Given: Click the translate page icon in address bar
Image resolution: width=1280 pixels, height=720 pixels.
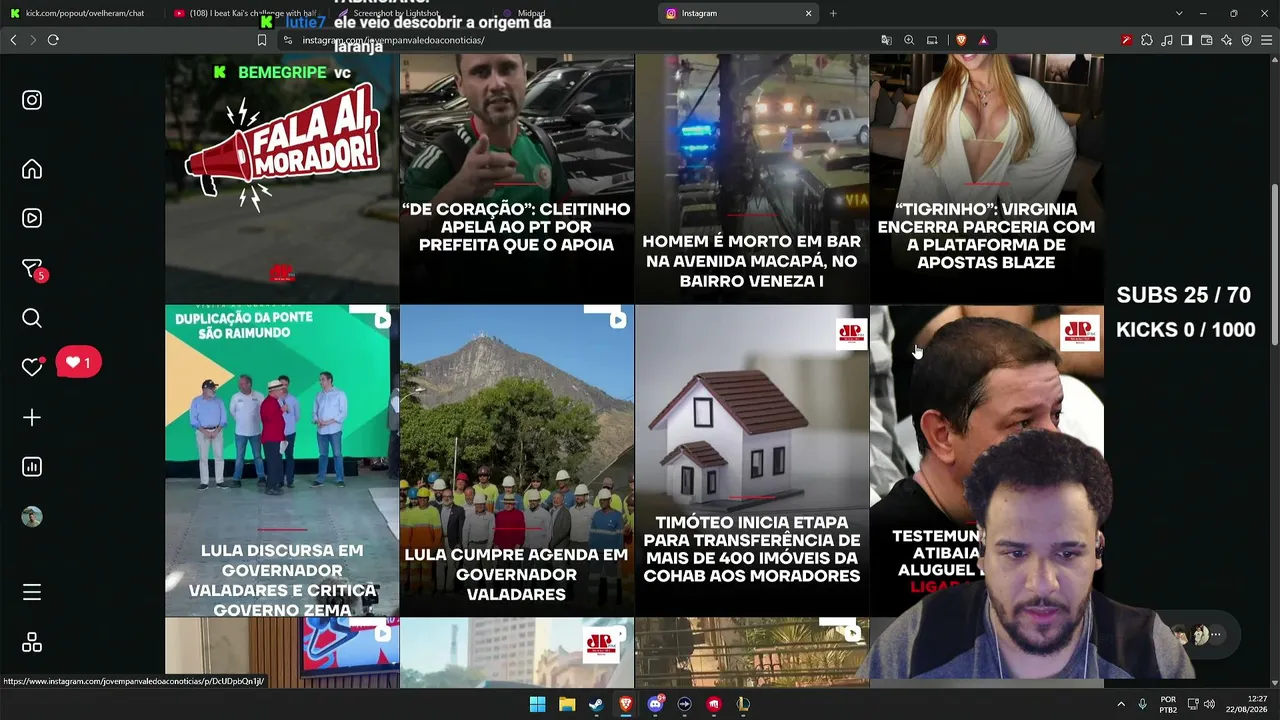Looking at the screenshot, I should [x=886, y=40].
